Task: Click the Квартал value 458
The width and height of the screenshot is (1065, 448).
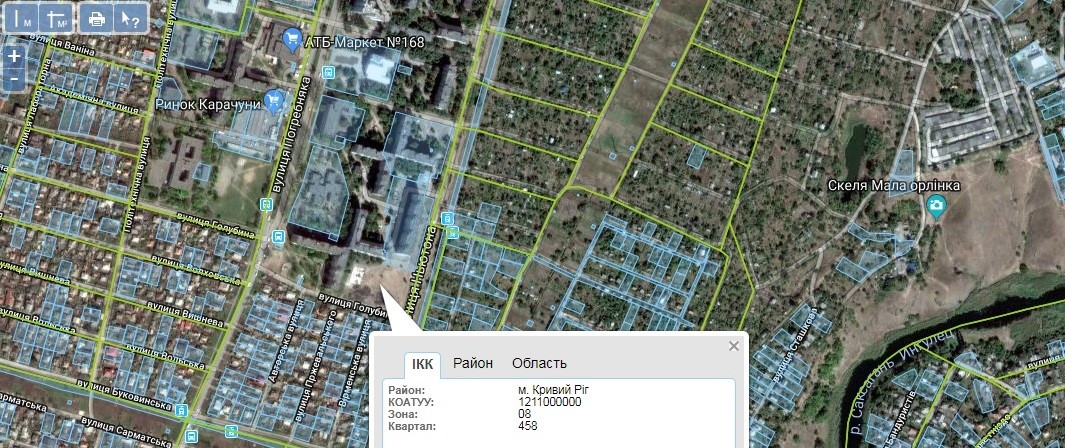Action: pyautogui.click(x=527, y=425)
